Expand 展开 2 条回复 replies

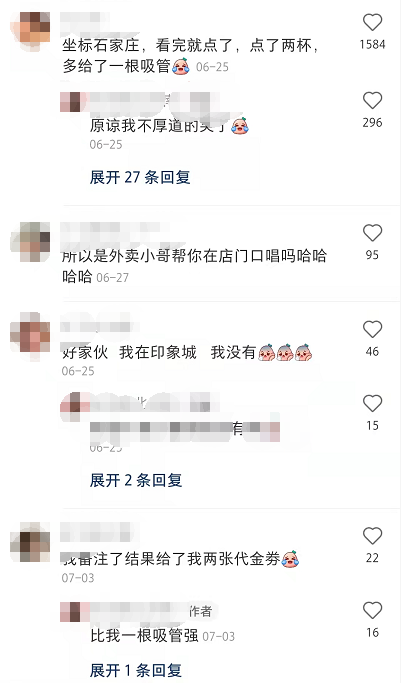pos(136,480)
